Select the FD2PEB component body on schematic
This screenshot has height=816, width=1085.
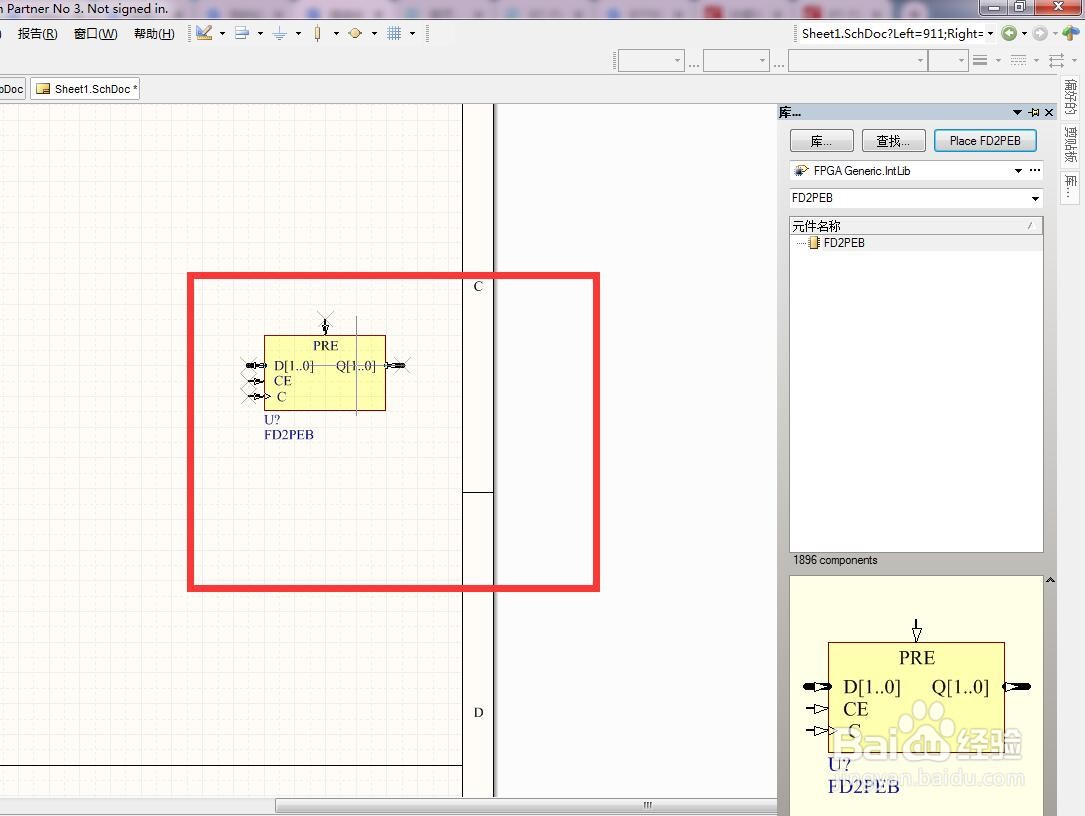(325, 373)
